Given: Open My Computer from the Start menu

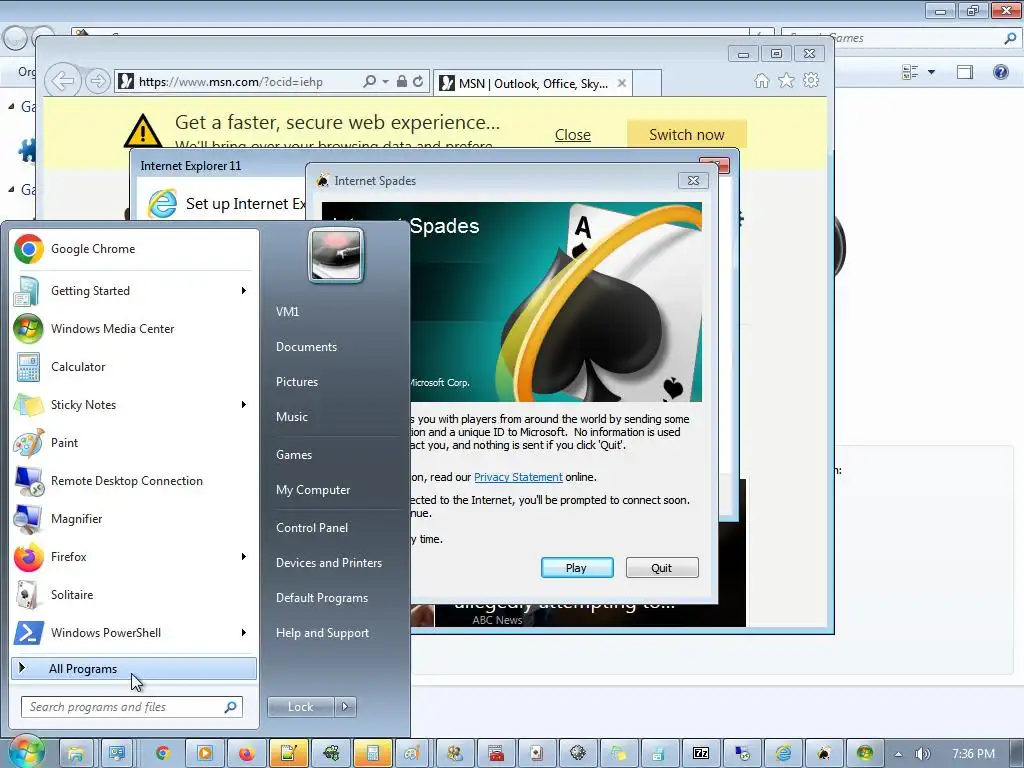Looking at the screenshot, I should 313,490.
